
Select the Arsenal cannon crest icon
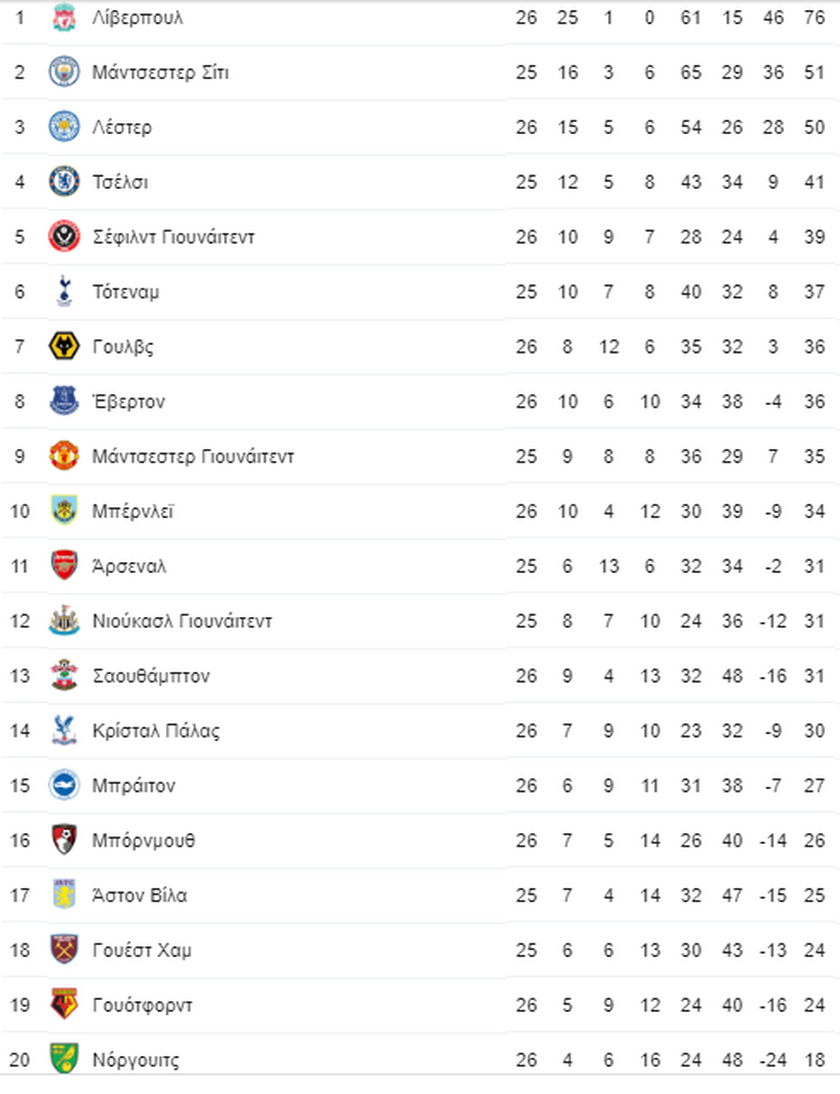[x=64, y=566]
